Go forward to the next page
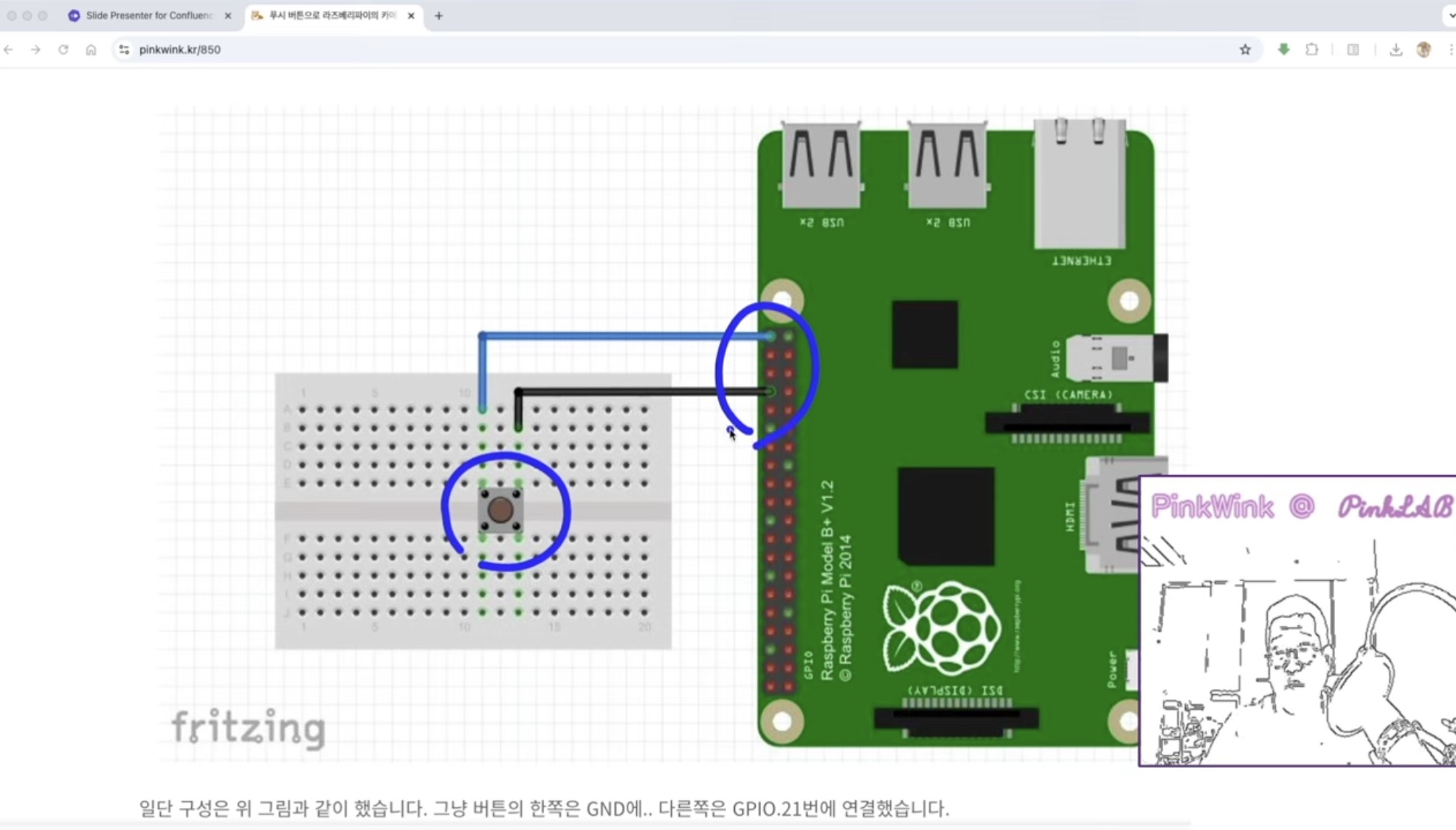 coord(35,49)
